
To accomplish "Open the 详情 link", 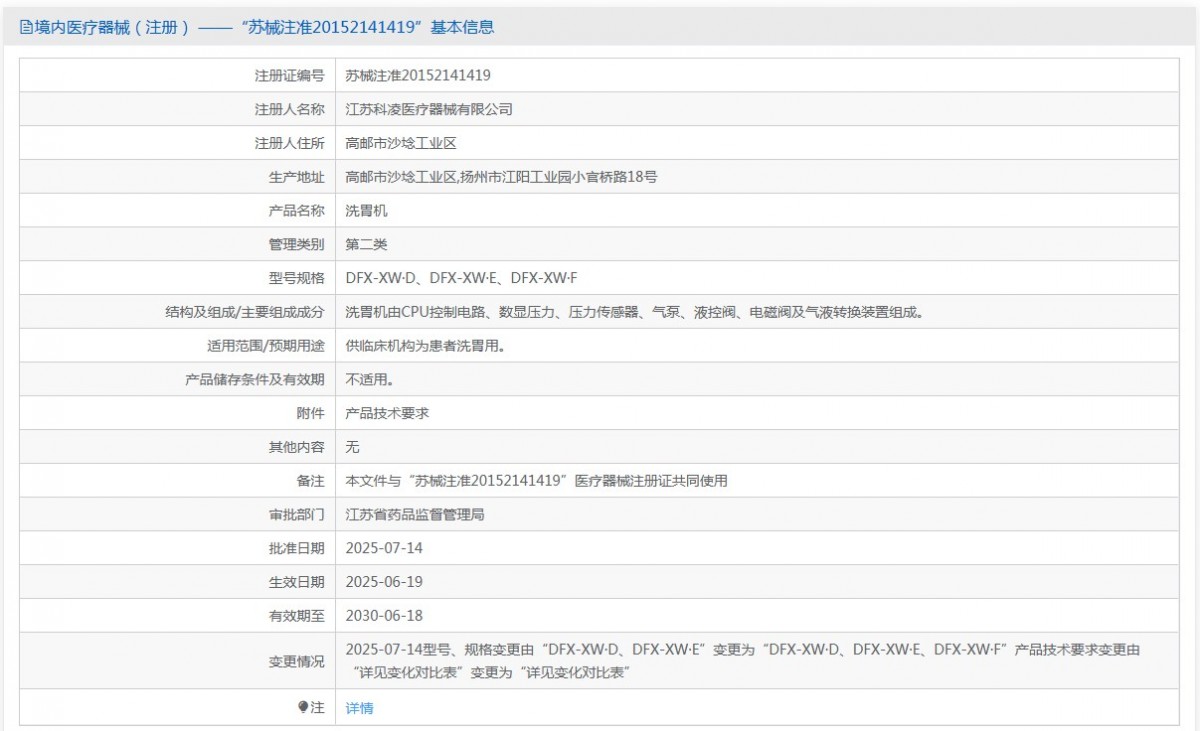I will click(359, 708).
